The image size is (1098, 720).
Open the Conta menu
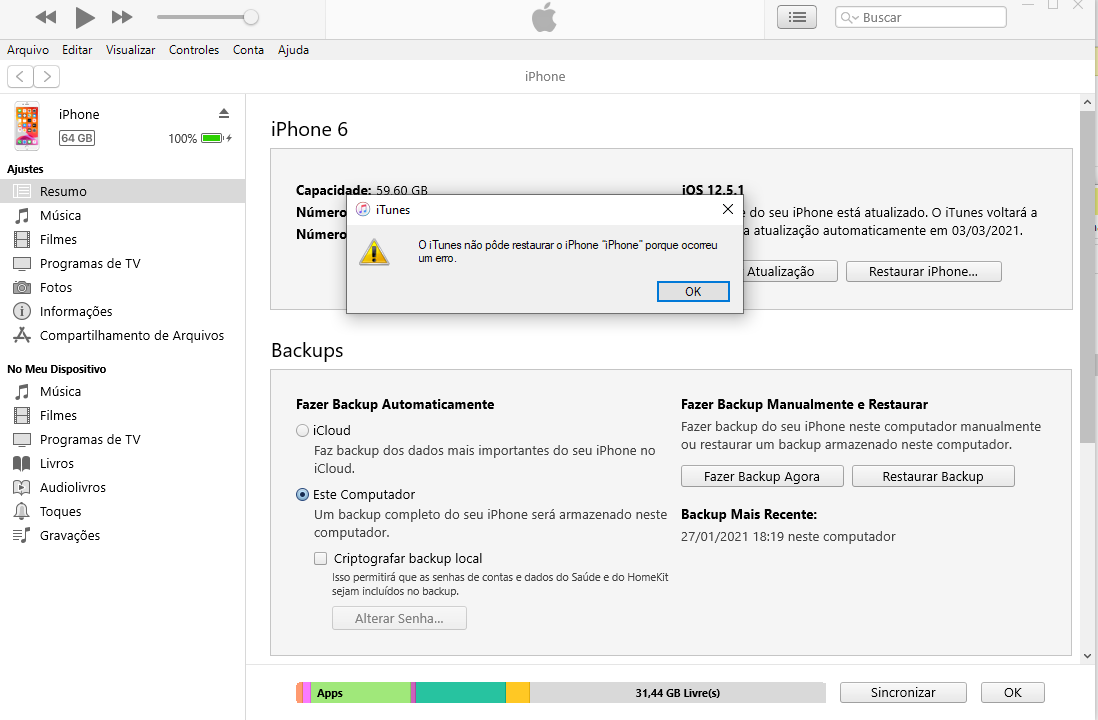[x=249, y=50]
